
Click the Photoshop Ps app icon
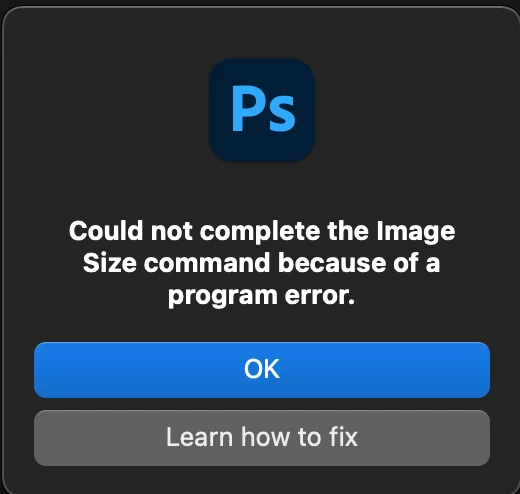262,110
